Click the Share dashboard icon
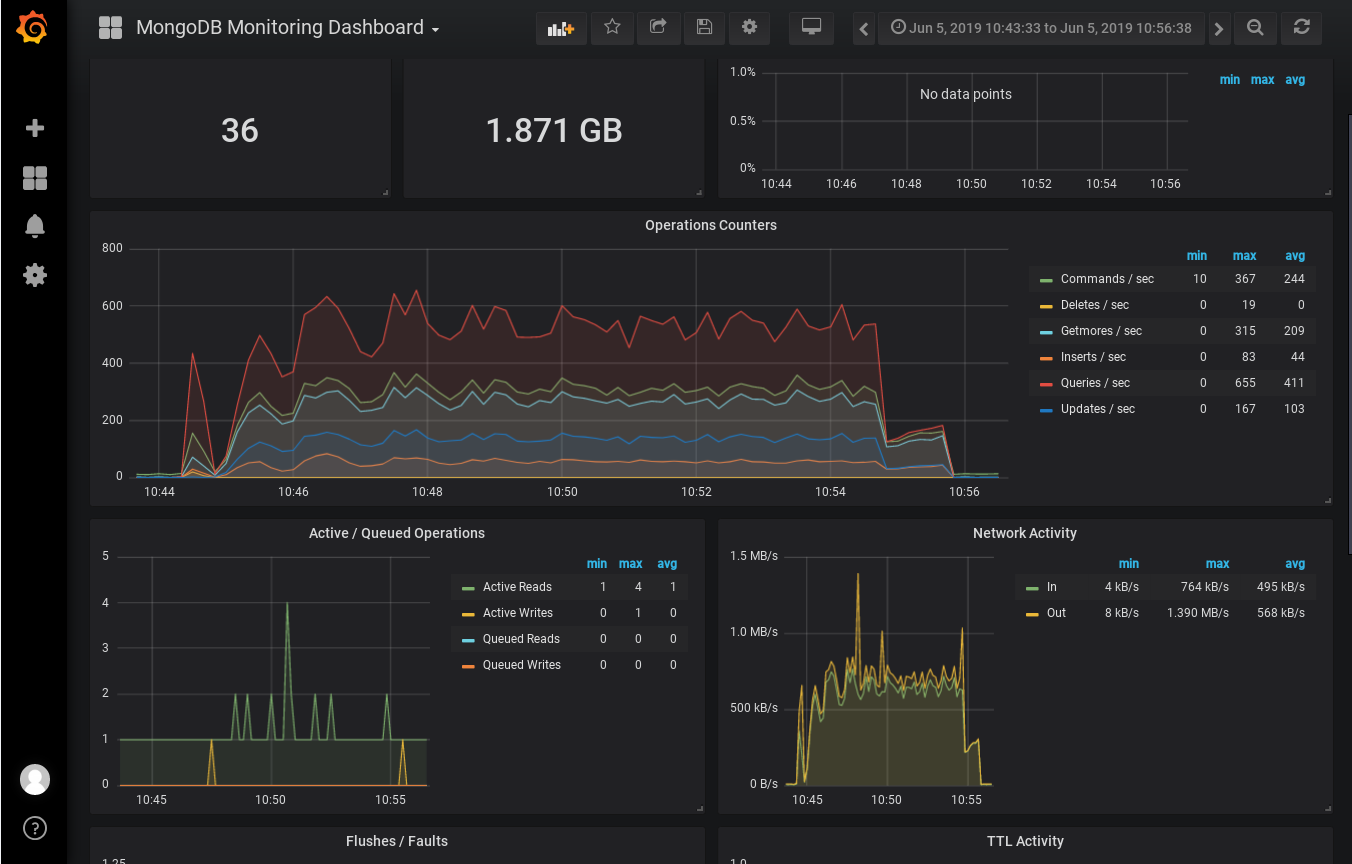1352x864 pixels. click(x=658, y=28)
